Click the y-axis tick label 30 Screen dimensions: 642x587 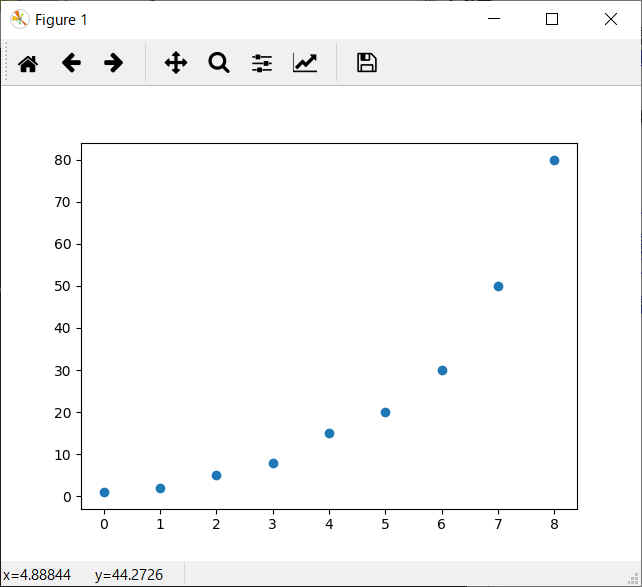63,371
